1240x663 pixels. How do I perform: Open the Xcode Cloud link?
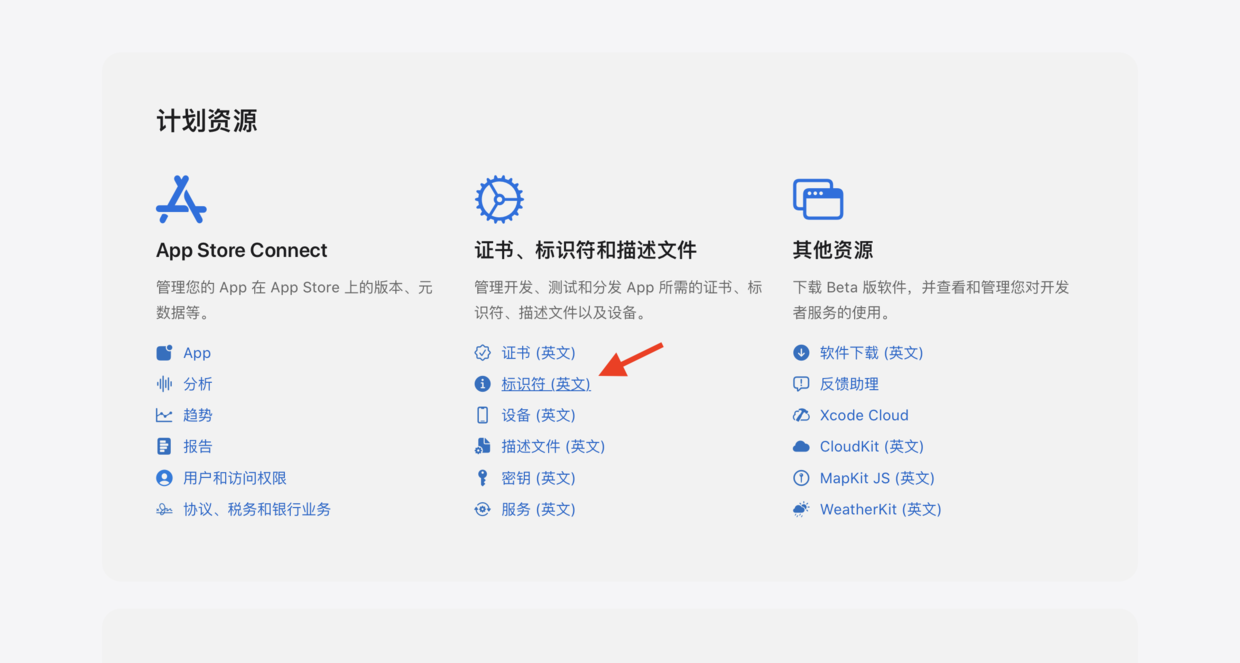(x=864, y=415)
